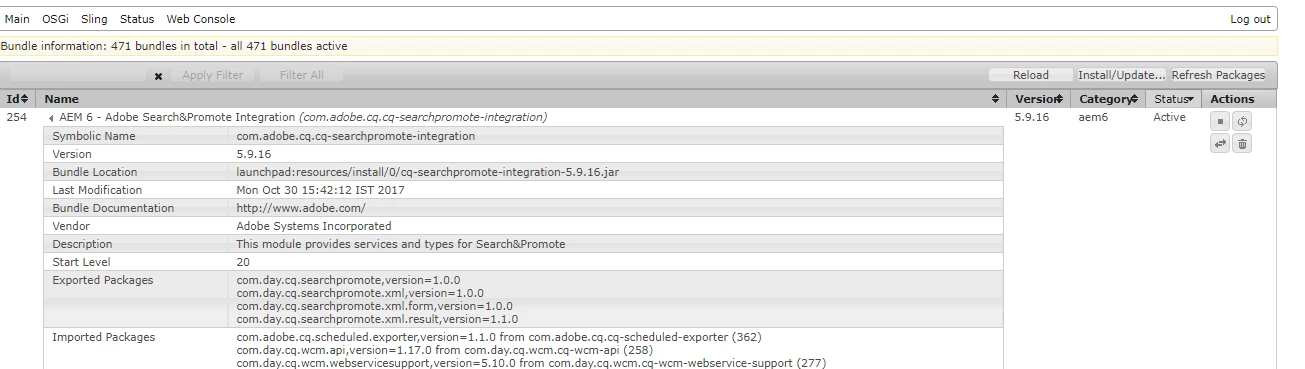Sort bundles by the Id column
1305x369 pixels.
point(17,99)
